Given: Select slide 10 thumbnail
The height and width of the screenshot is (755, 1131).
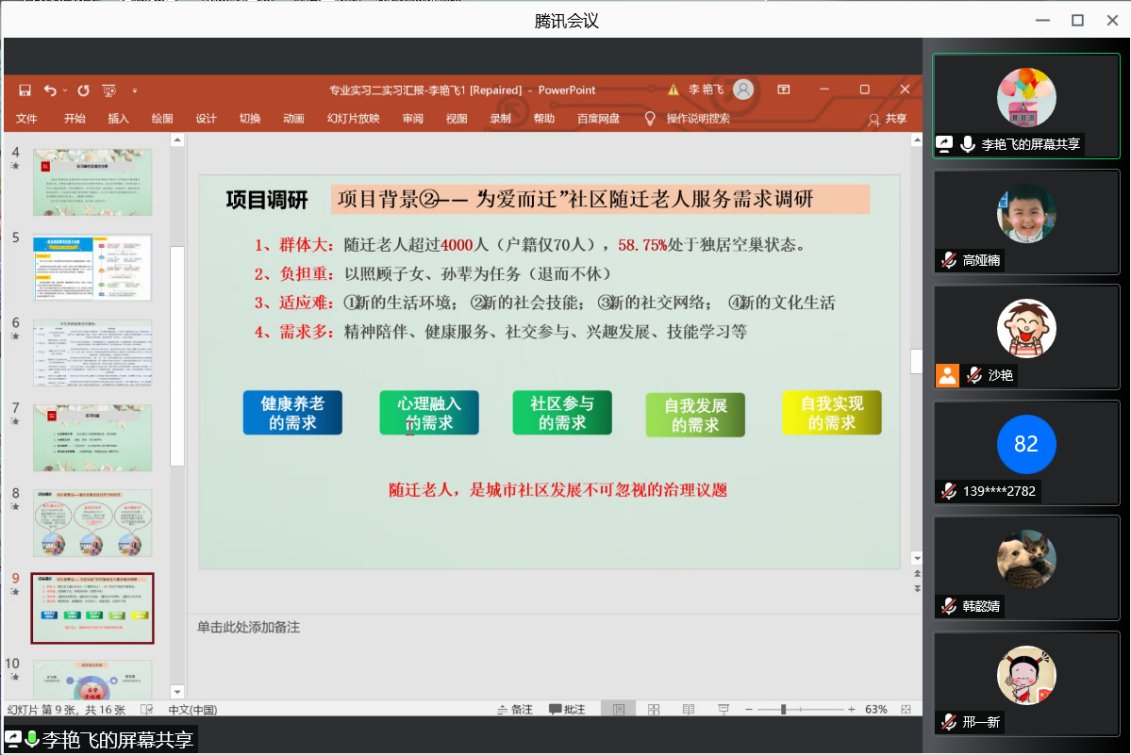Looking at the screenshot, I should [x=92, y=679].
